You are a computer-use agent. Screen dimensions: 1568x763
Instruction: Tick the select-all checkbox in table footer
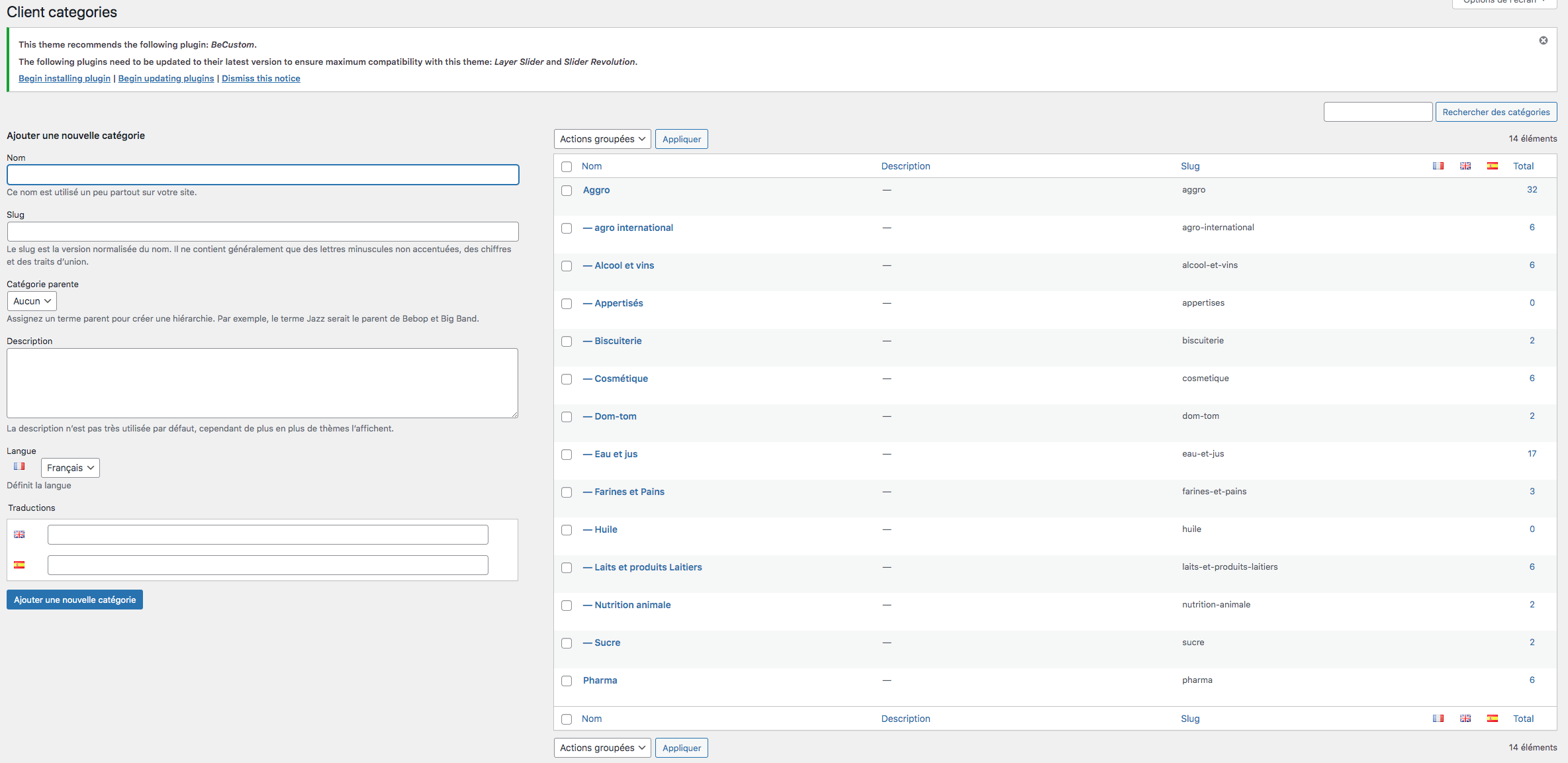[567, 719]
